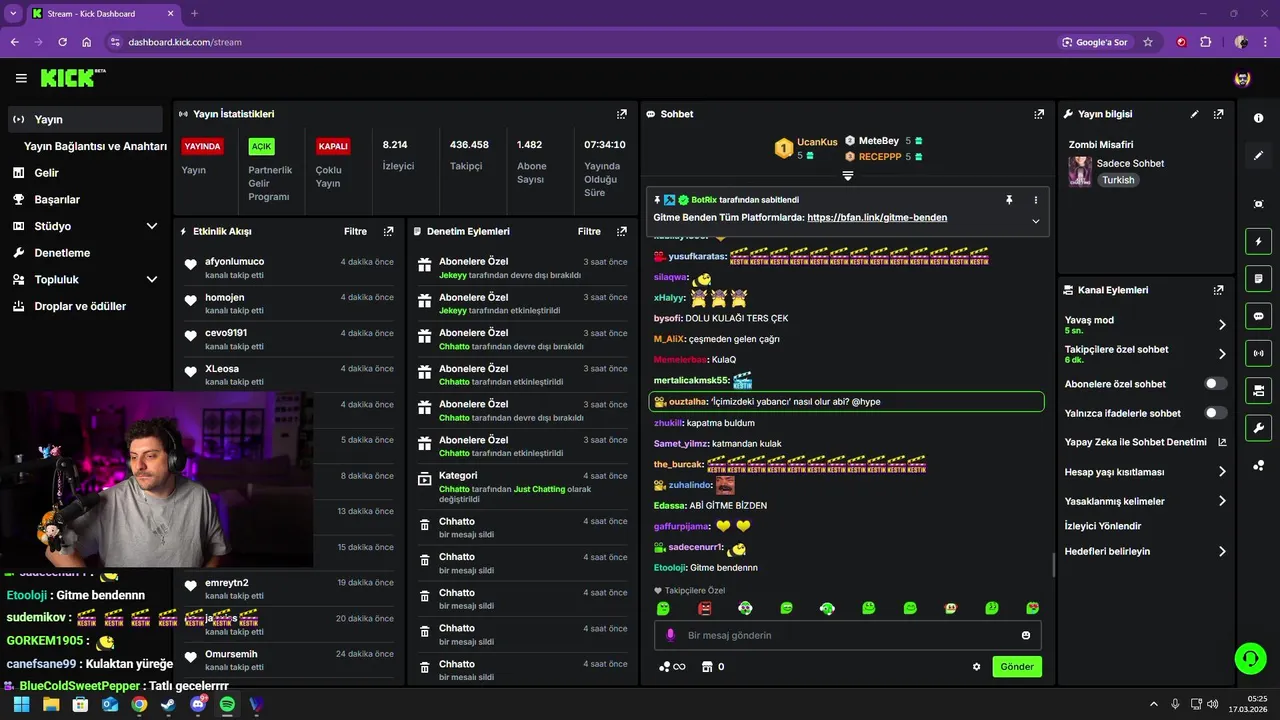Click the Kategori row in Denetim Eylemleri
The image size is (1280, 720).
tap(523, 487)
